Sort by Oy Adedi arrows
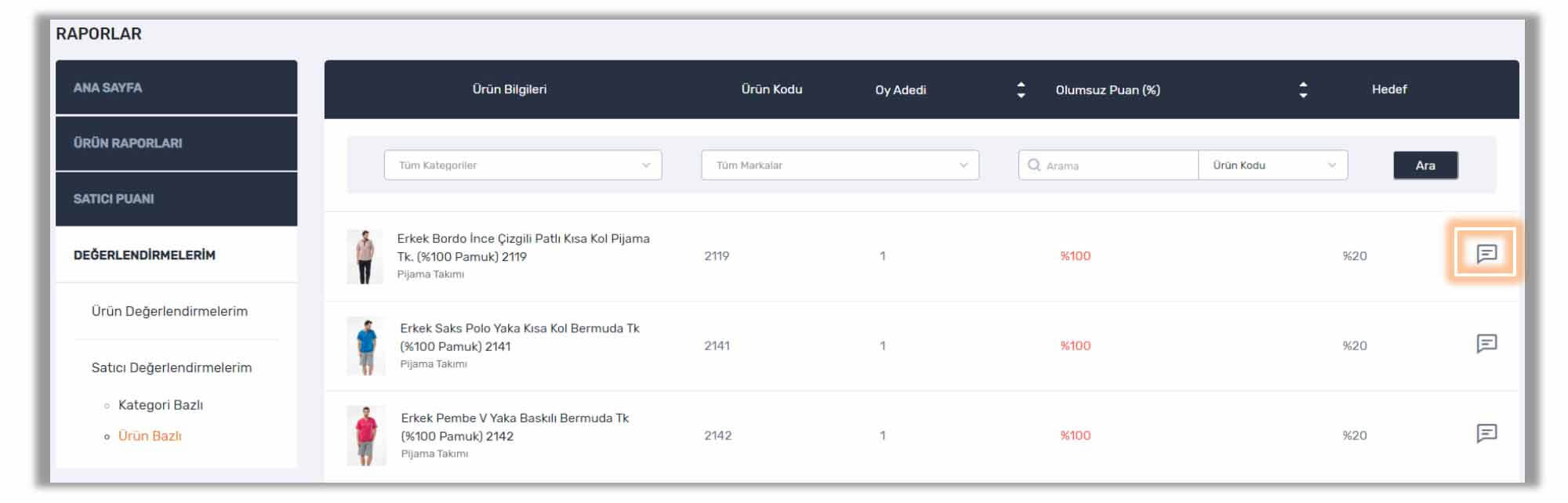This screenshot has height=503, width=1568. [1021, 89]
